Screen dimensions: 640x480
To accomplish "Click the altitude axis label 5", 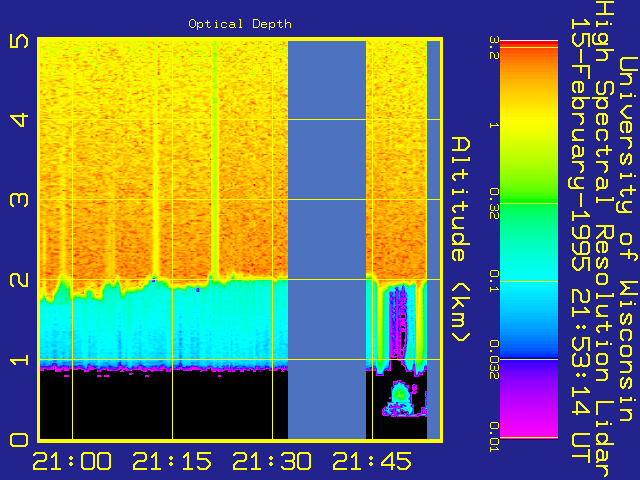I will [19, 41].
